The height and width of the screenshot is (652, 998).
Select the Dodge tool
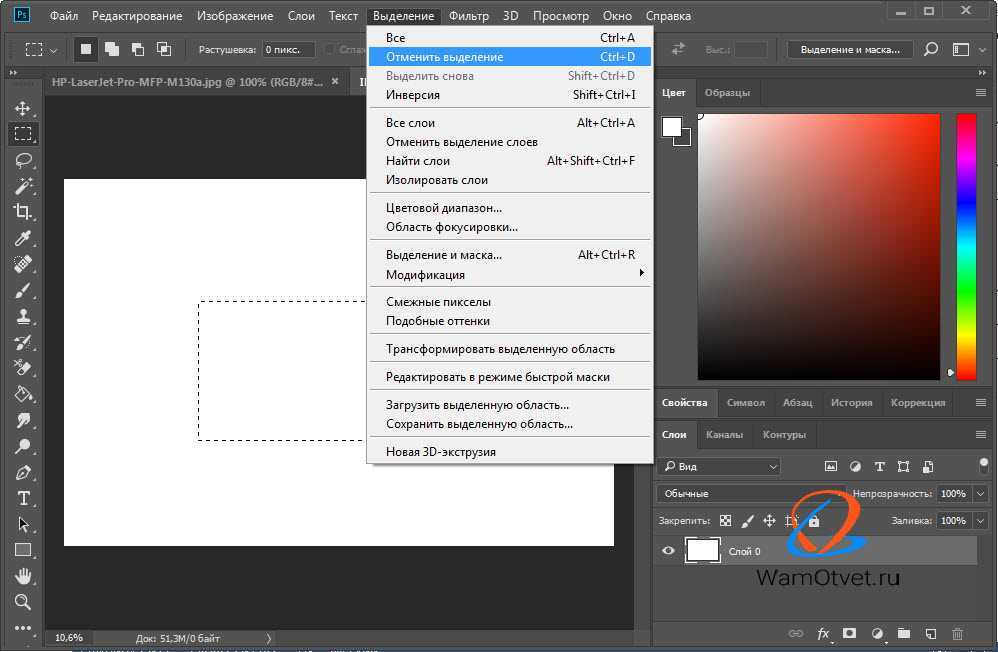[23, 446]
